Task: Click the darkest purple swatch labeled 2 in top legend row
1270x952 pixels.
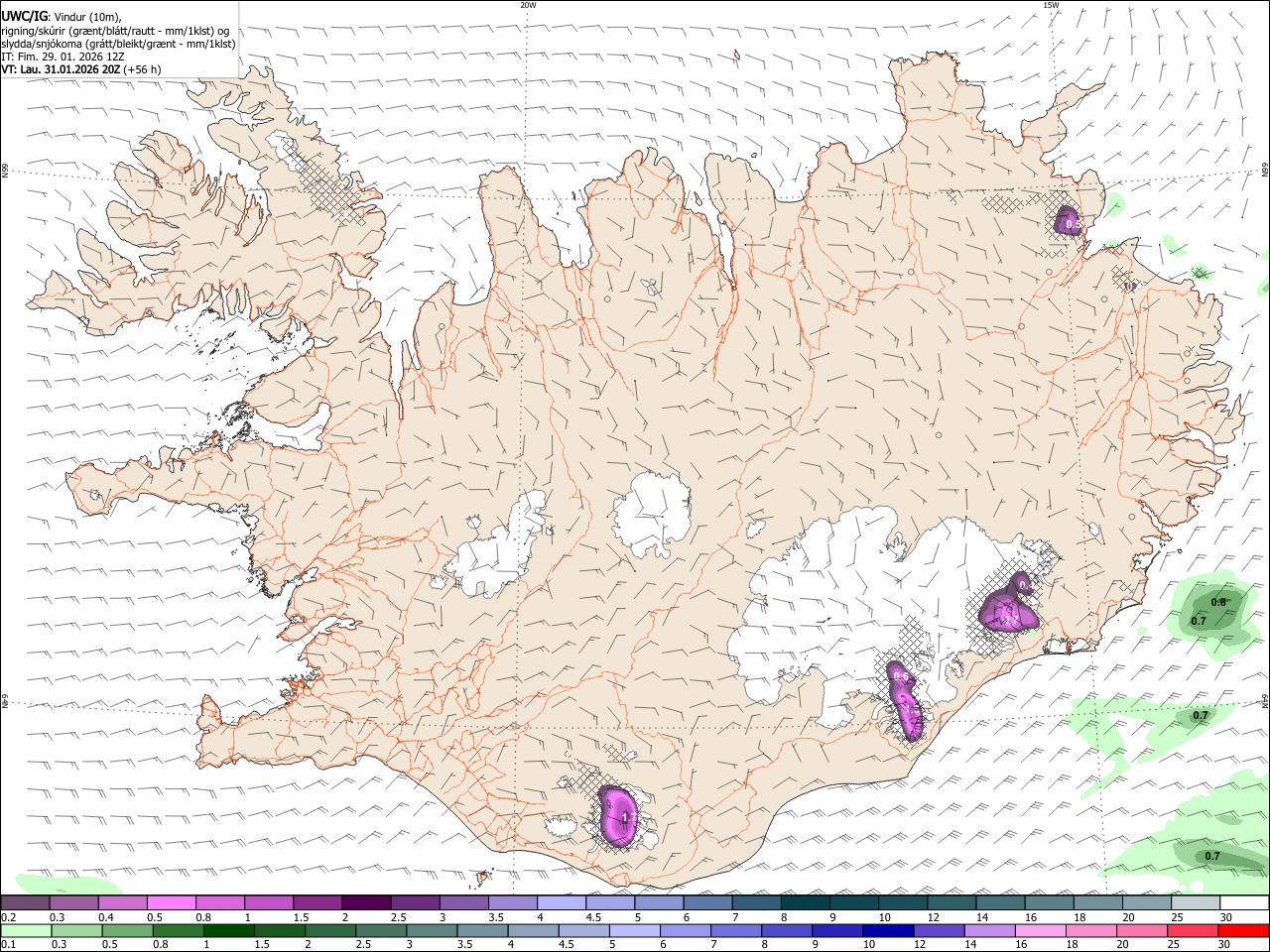Action: 365,903
